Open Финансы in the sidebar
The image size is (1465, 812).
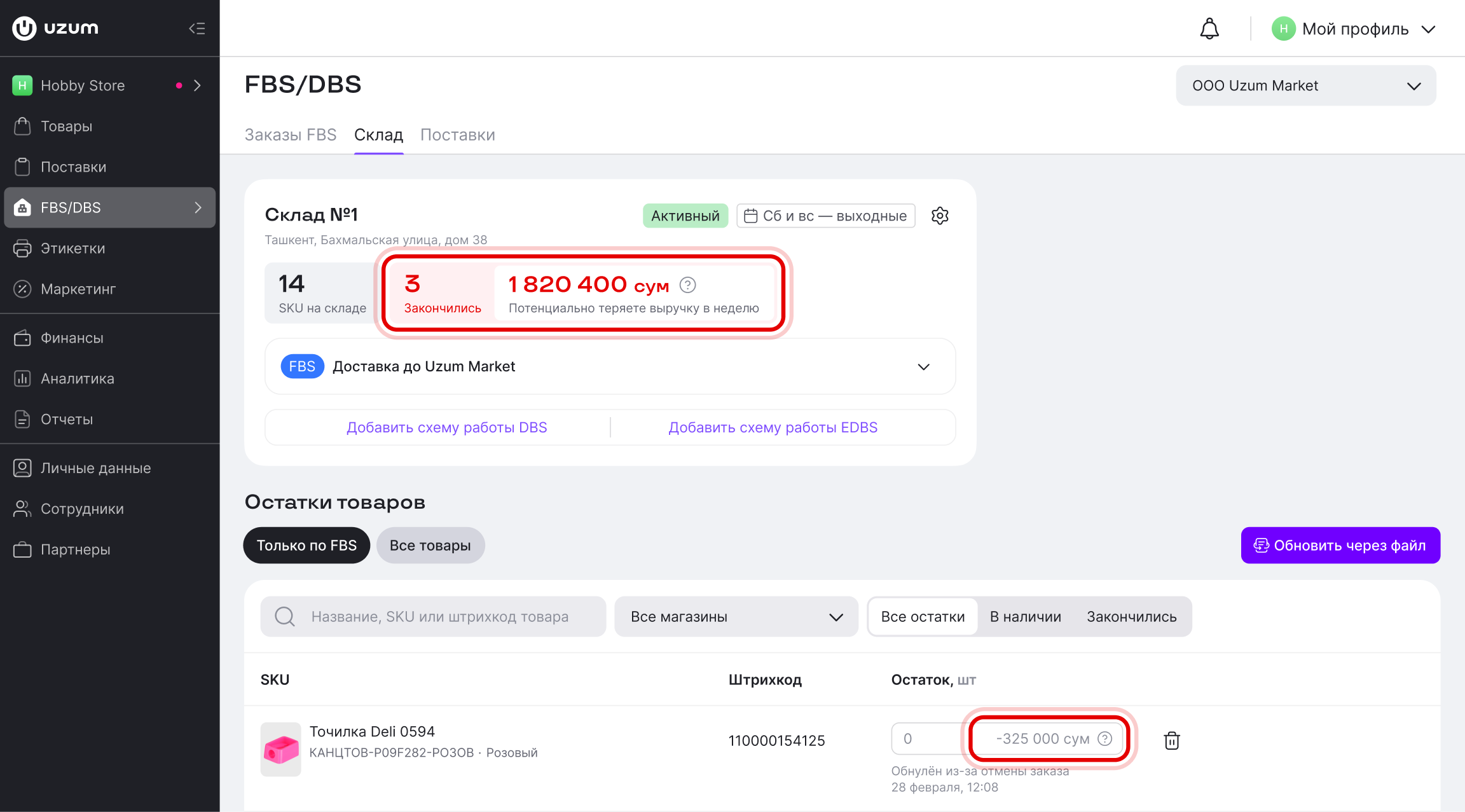pyautogui.click(x=110, y=338)
